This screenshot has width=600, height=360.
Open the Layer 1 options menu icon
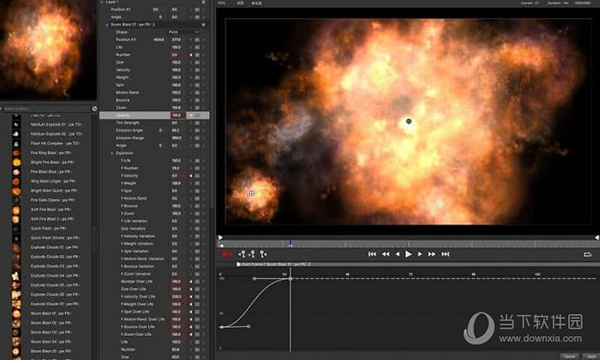[203, 2]
